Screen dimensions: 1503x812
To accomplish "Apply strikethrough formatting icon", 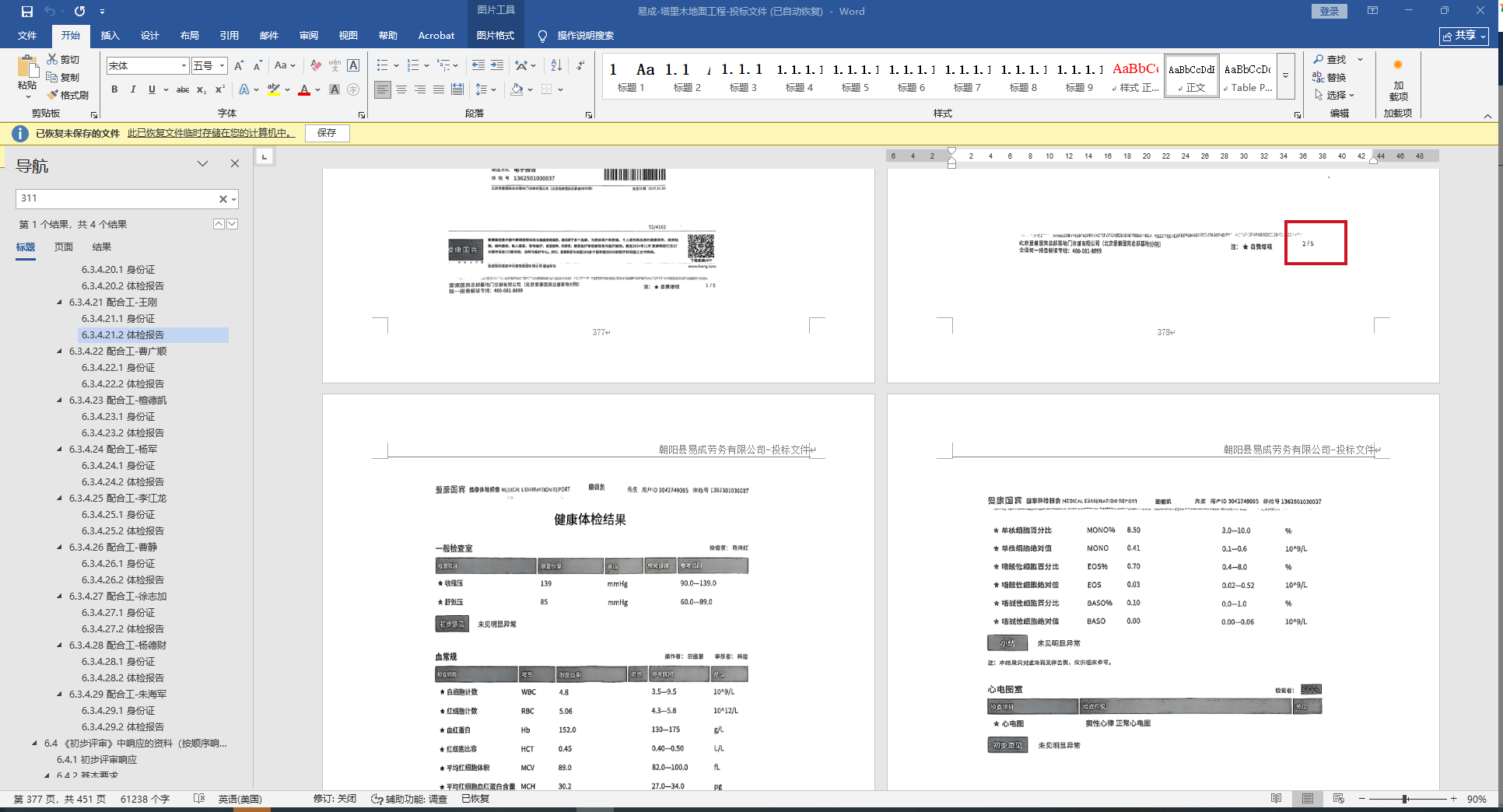I will 183,89.
